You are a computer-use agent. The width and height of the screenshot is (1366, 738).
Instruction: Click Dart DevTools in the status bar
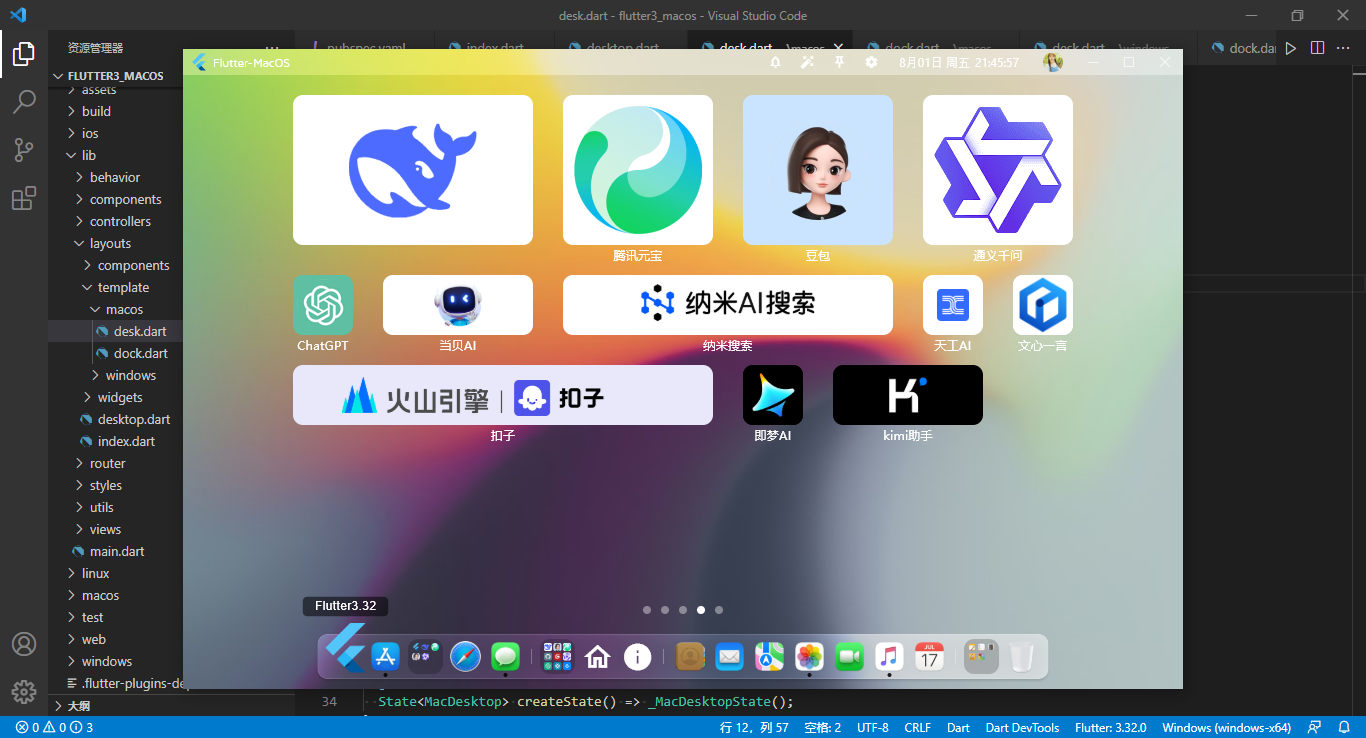(1022, 727)
